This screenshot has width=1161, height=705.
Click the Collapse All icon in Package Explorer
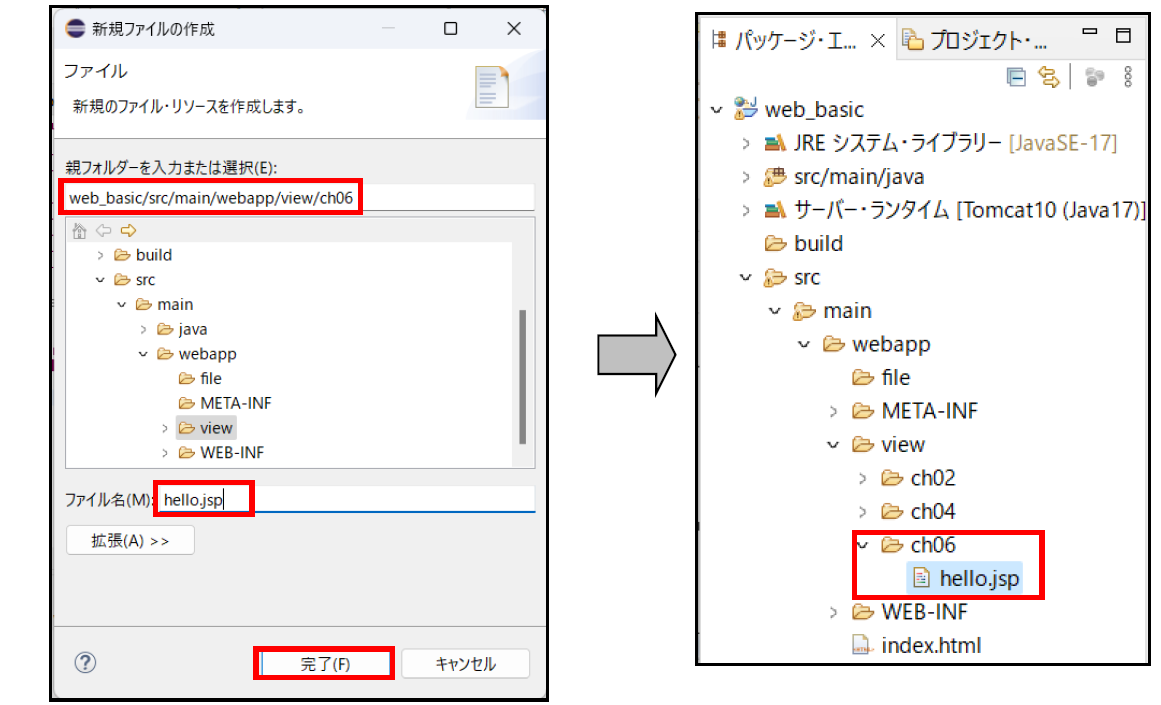[1016, 77]
